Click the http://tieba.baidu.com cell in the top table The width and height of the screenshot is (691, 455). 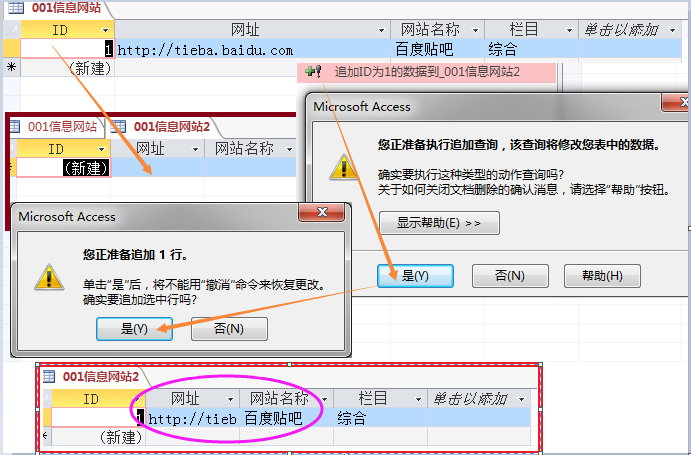point(253,49)
